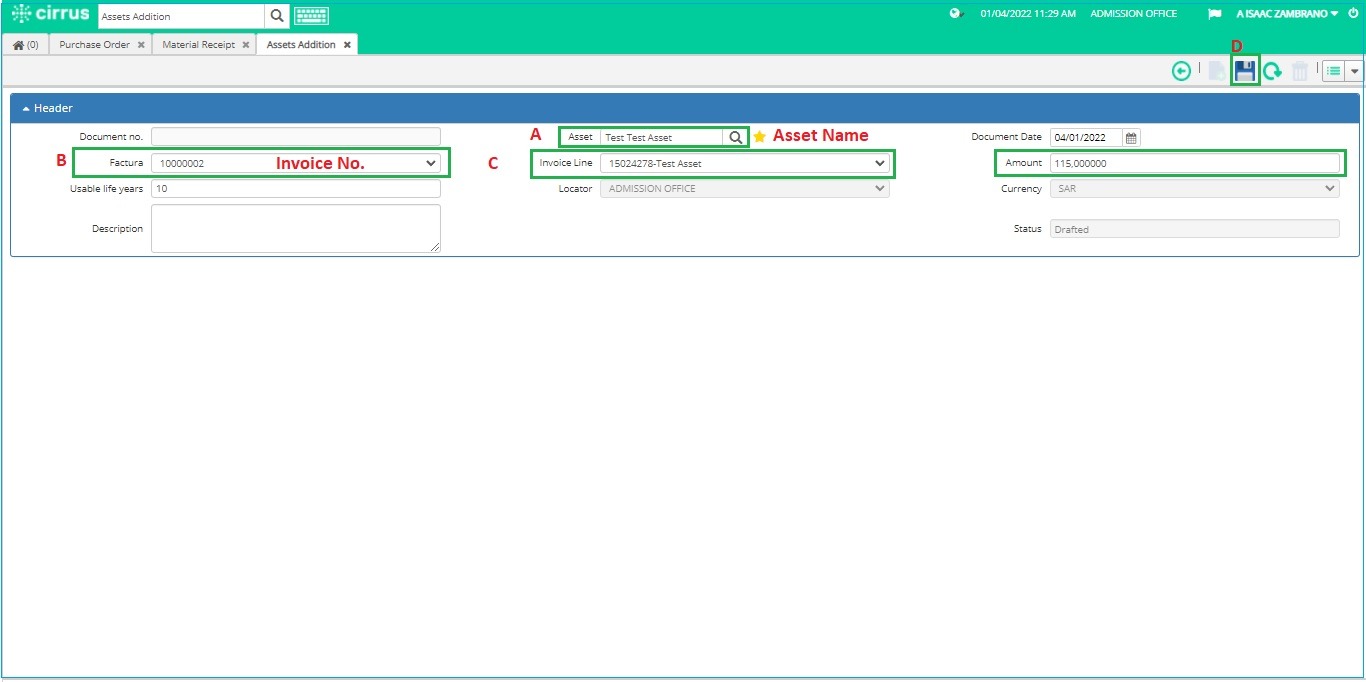Click the cirrus logo
The height and width of the screenshot is (682, 1366).
[50, 14]
